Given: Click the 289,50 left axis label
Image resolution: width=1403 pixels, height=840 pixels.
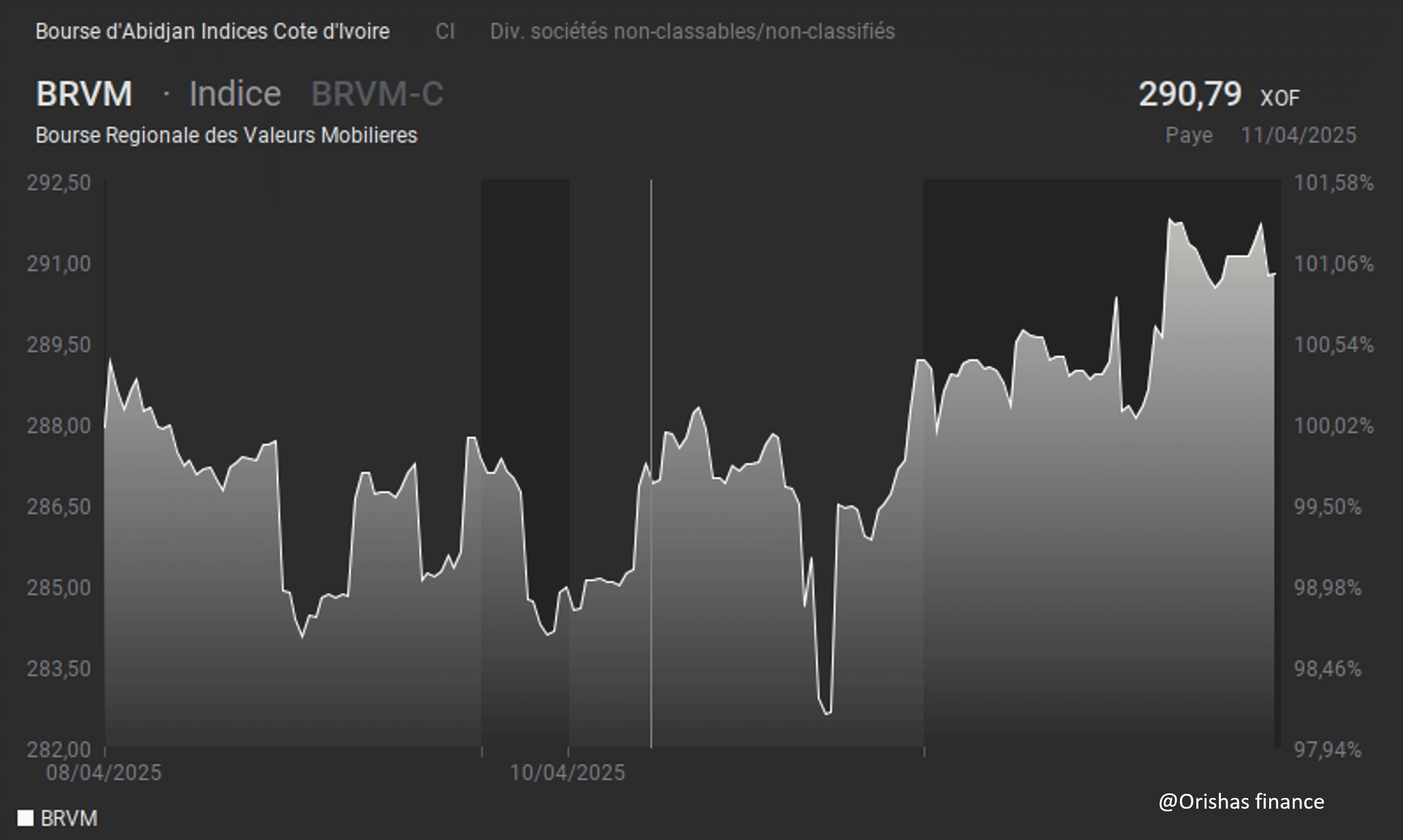Looking at the screenshot, I should click(59, 345).
